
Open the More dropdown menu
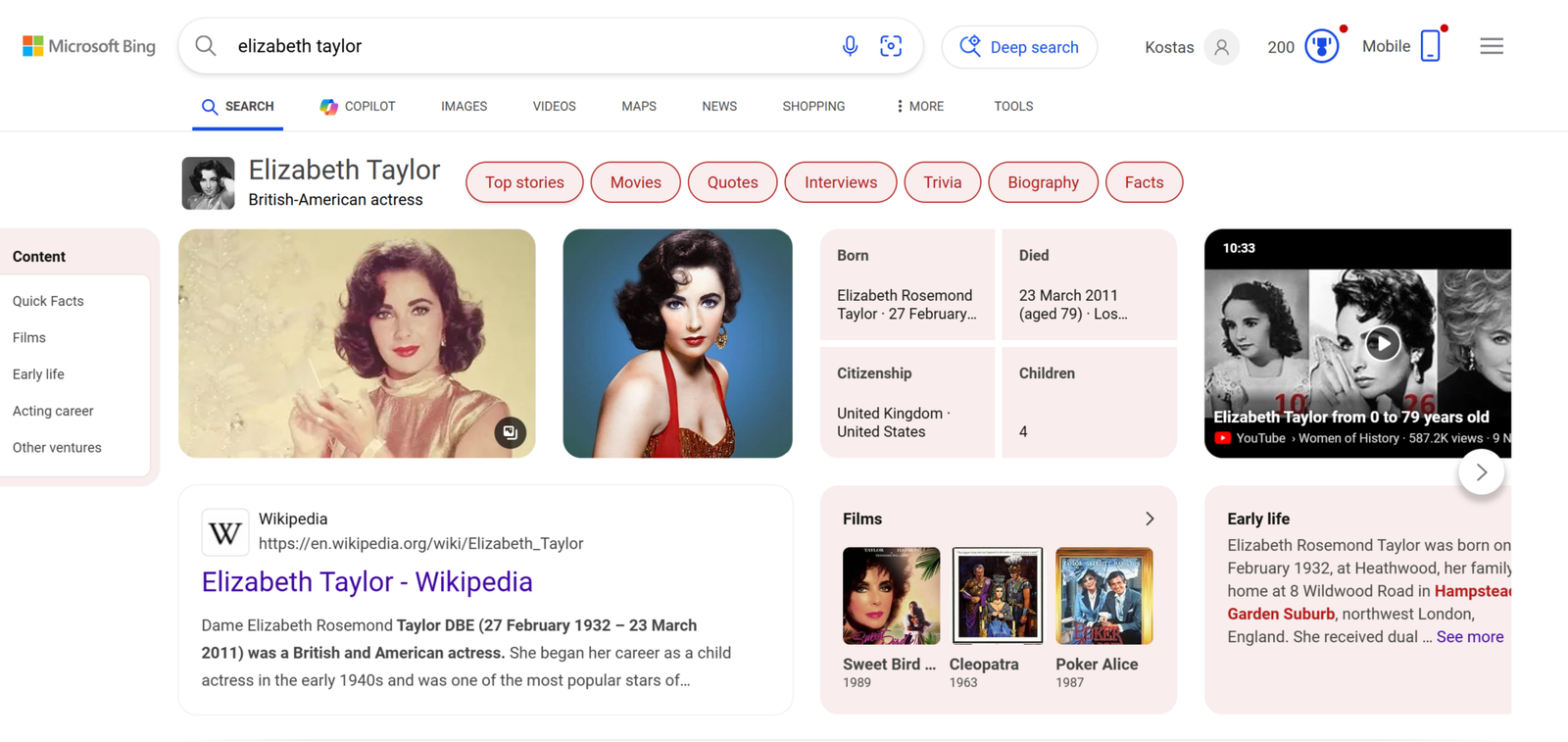click(x=919, y=106)
